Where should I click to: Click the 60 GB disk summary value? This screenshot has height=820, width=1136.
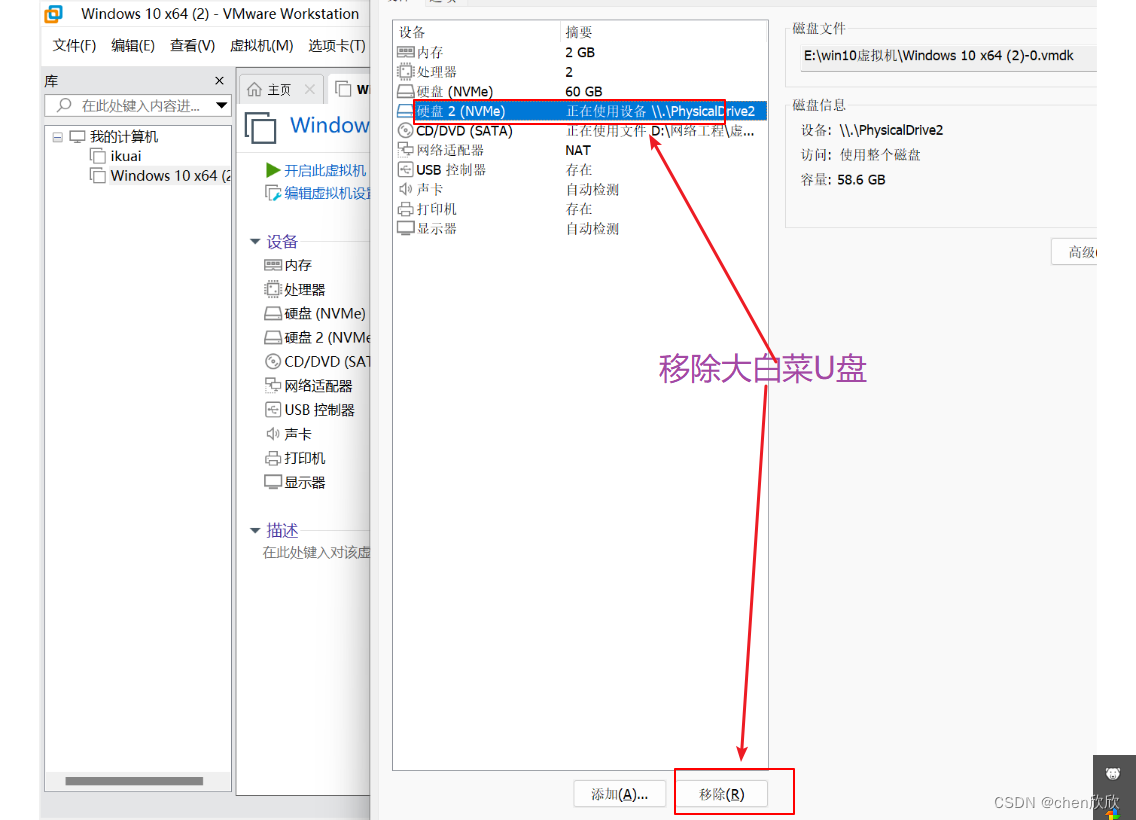point(583,91)
